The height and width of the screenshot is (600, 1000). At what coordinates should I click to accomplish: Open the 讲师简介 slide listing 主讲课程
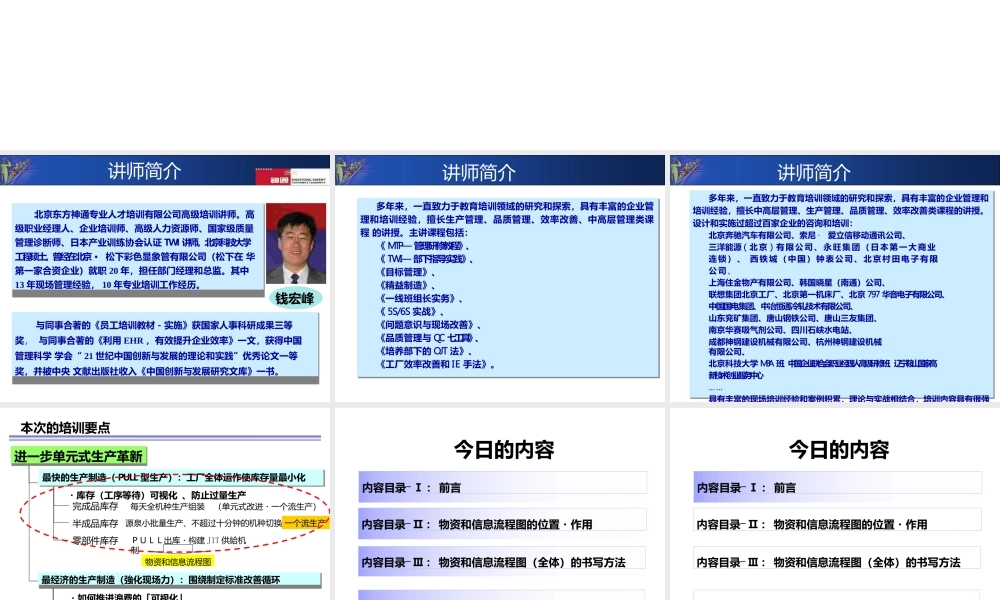[499, 277]
